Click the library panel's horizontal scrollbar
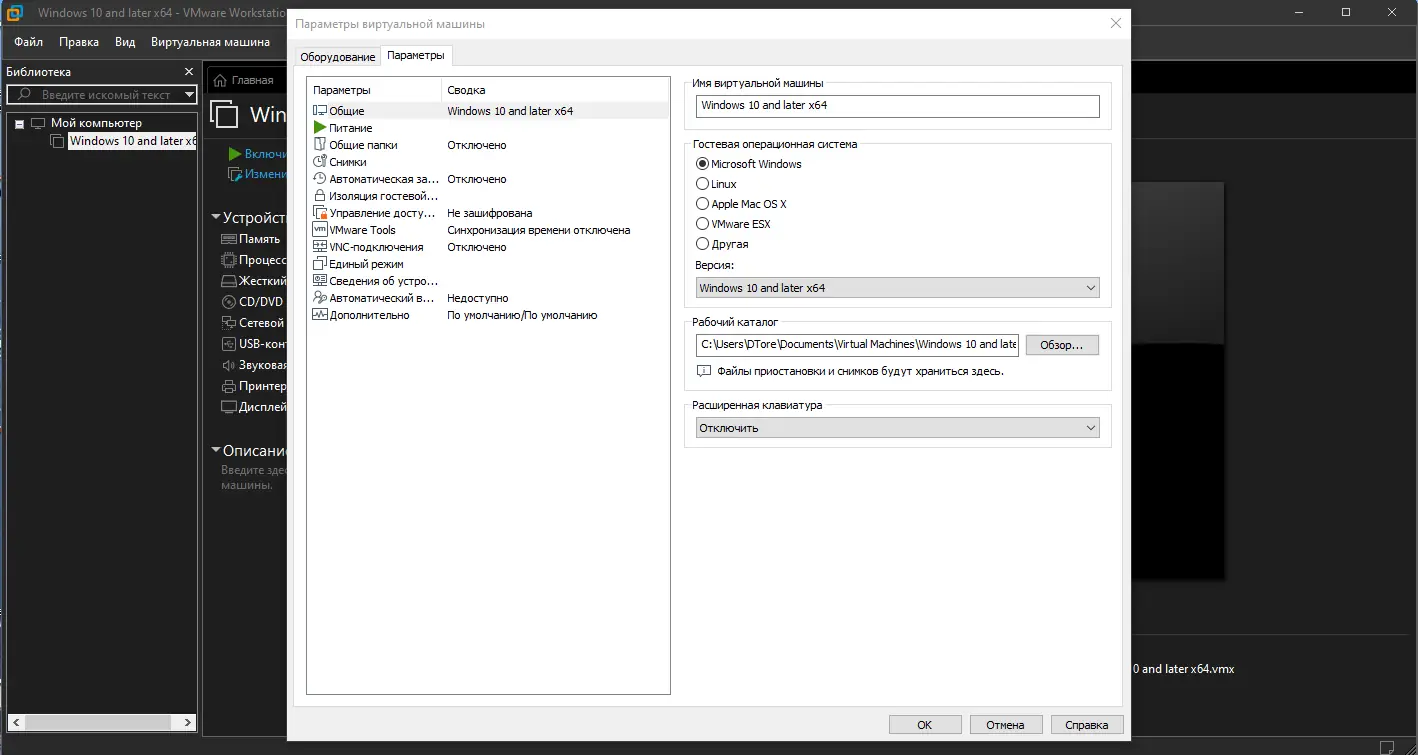The image size is (1418, 755). coord(101,722)
